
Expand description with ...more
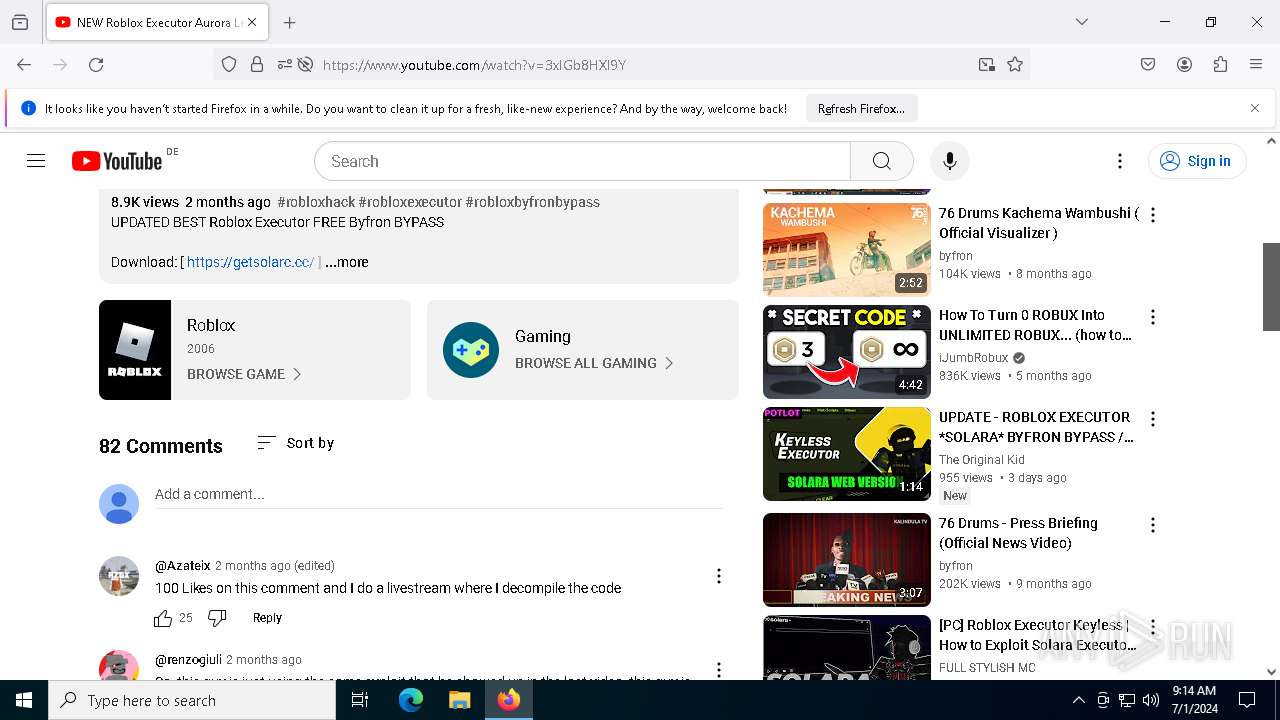tap(347, 262)
